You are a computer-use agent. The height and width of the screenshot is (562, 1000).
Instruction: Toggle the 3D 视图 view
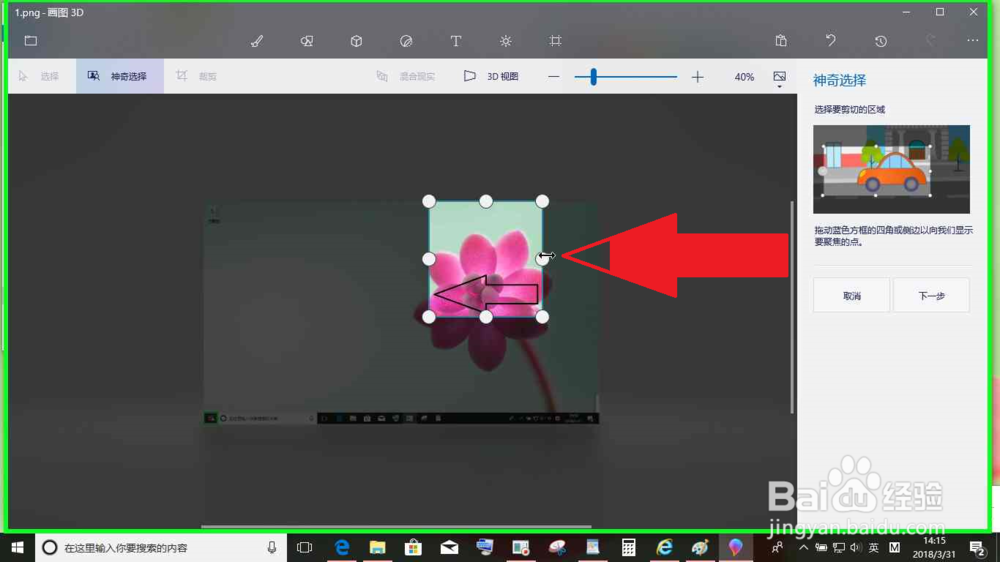[491, 77]
